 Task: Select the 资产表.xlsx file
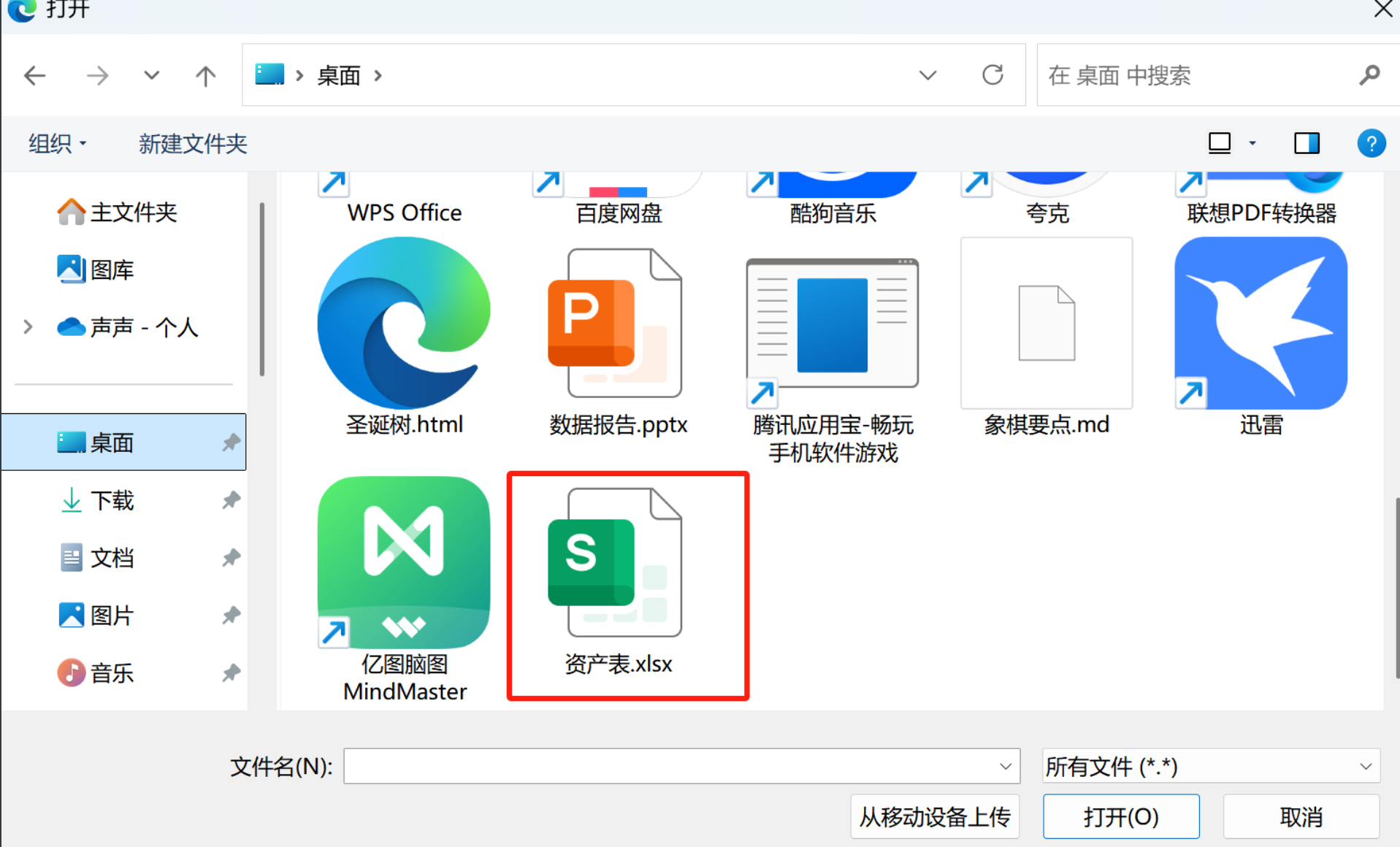tap(619, 583)
